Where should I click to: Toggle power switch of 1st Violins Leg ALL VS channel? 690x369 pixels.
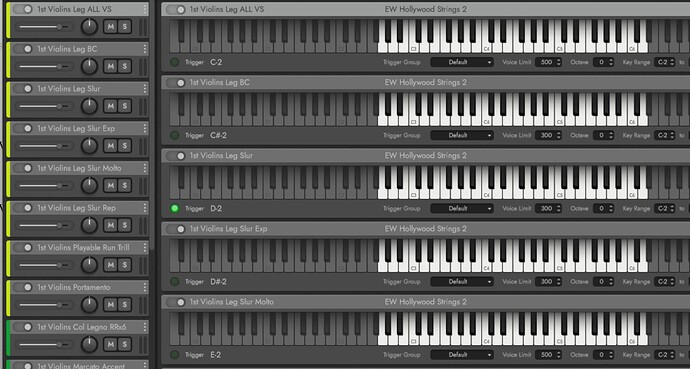tap(23, 9)
